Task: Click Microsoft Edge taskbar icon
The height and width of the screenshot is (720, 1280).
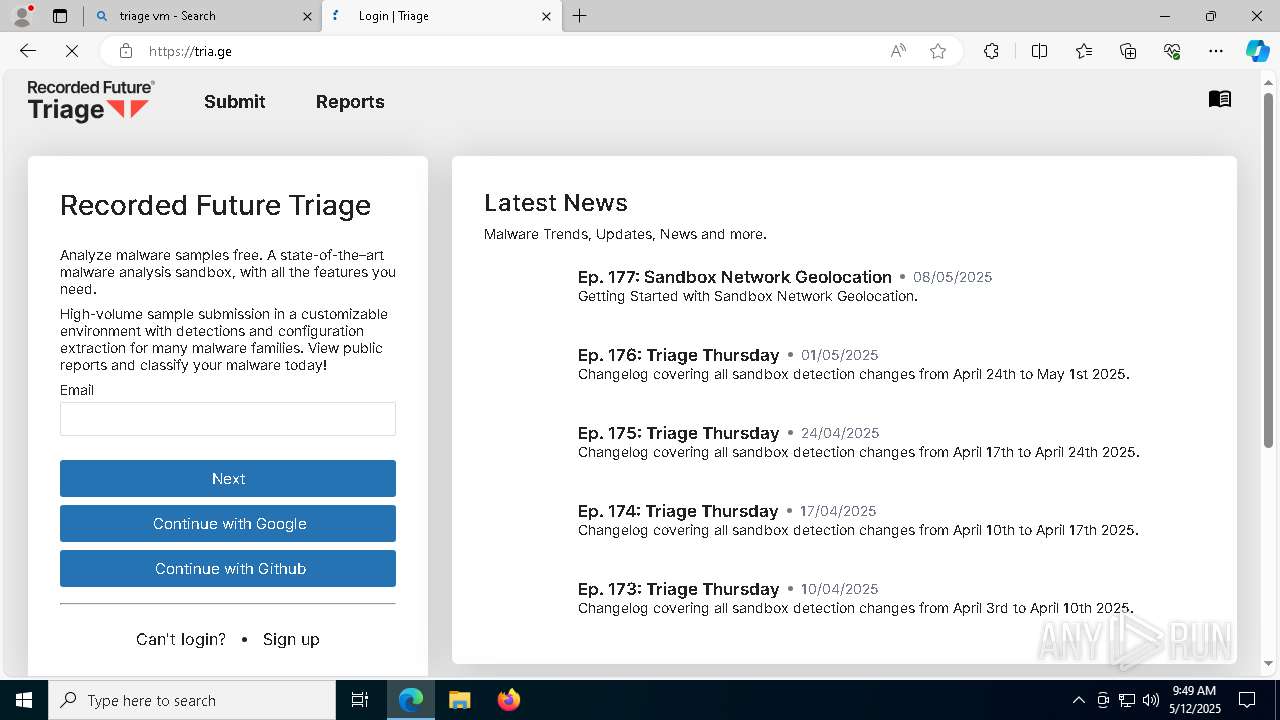Action: point(411,700)
